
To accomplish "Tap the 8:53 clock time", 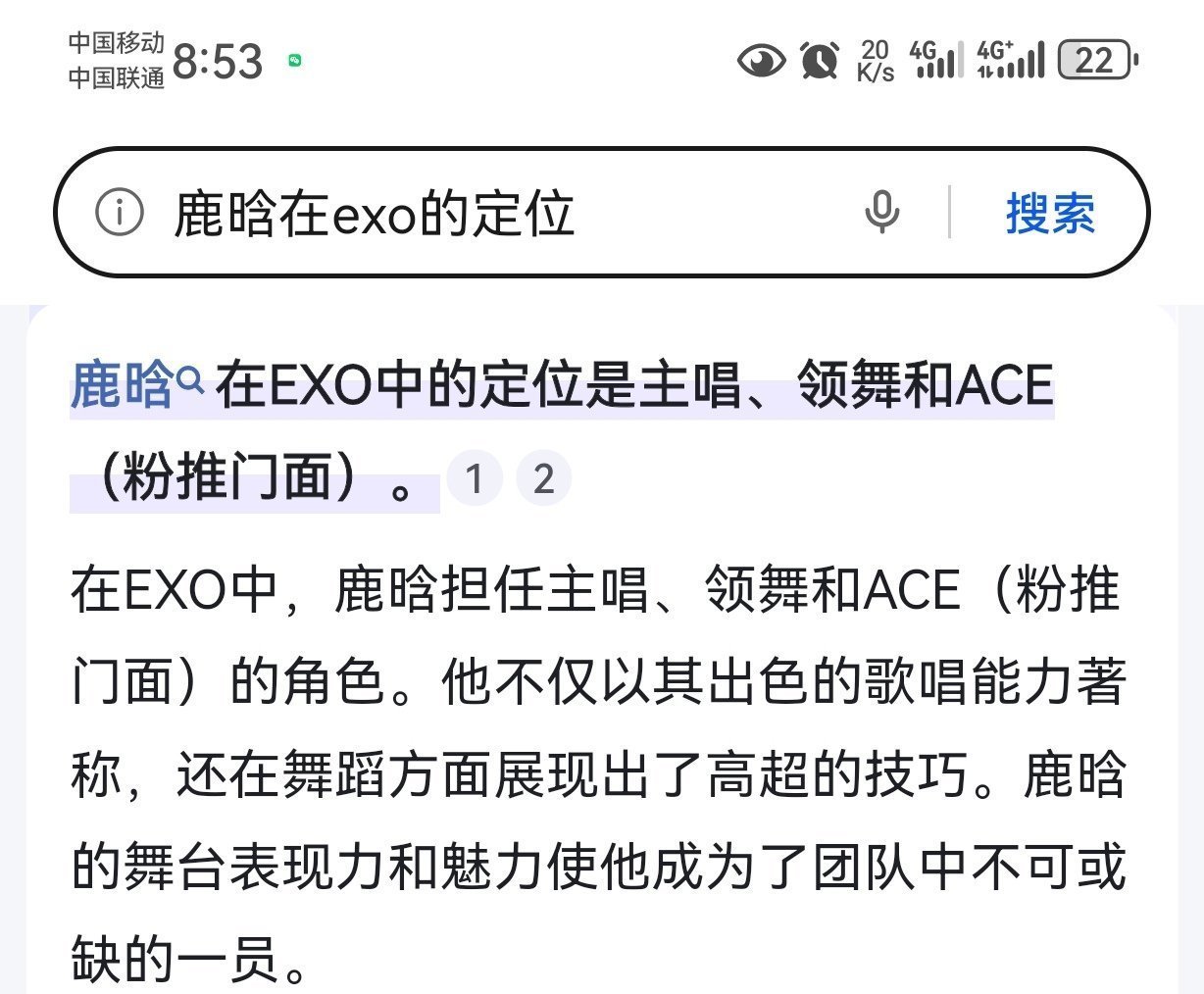I will coord(218,61).
